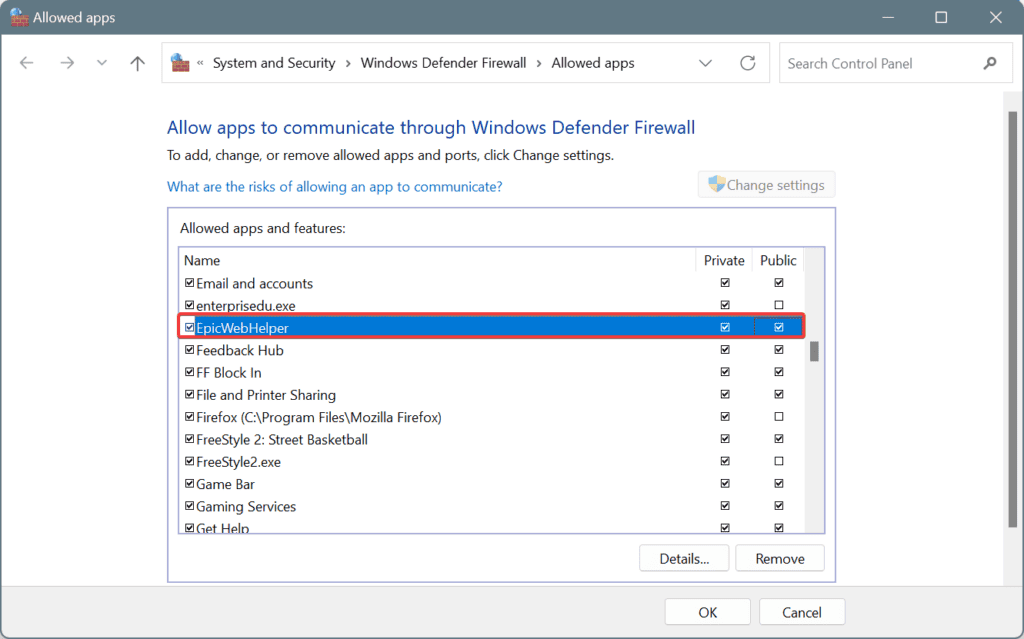Viewport: 1024px width, 639px height.
Task: Navigate to System and Security breadcrumb
Action: [x=273, y=63]
